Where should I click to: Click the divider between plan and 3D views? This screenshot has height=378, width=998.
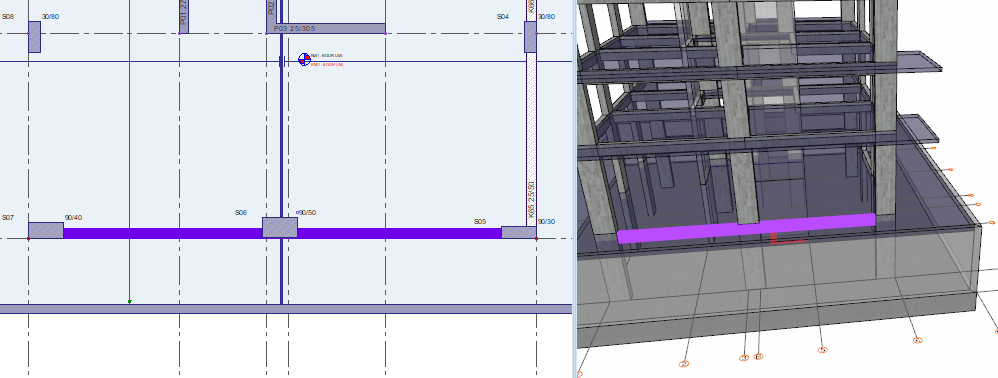pyautogui.click(x=575, y=189)
